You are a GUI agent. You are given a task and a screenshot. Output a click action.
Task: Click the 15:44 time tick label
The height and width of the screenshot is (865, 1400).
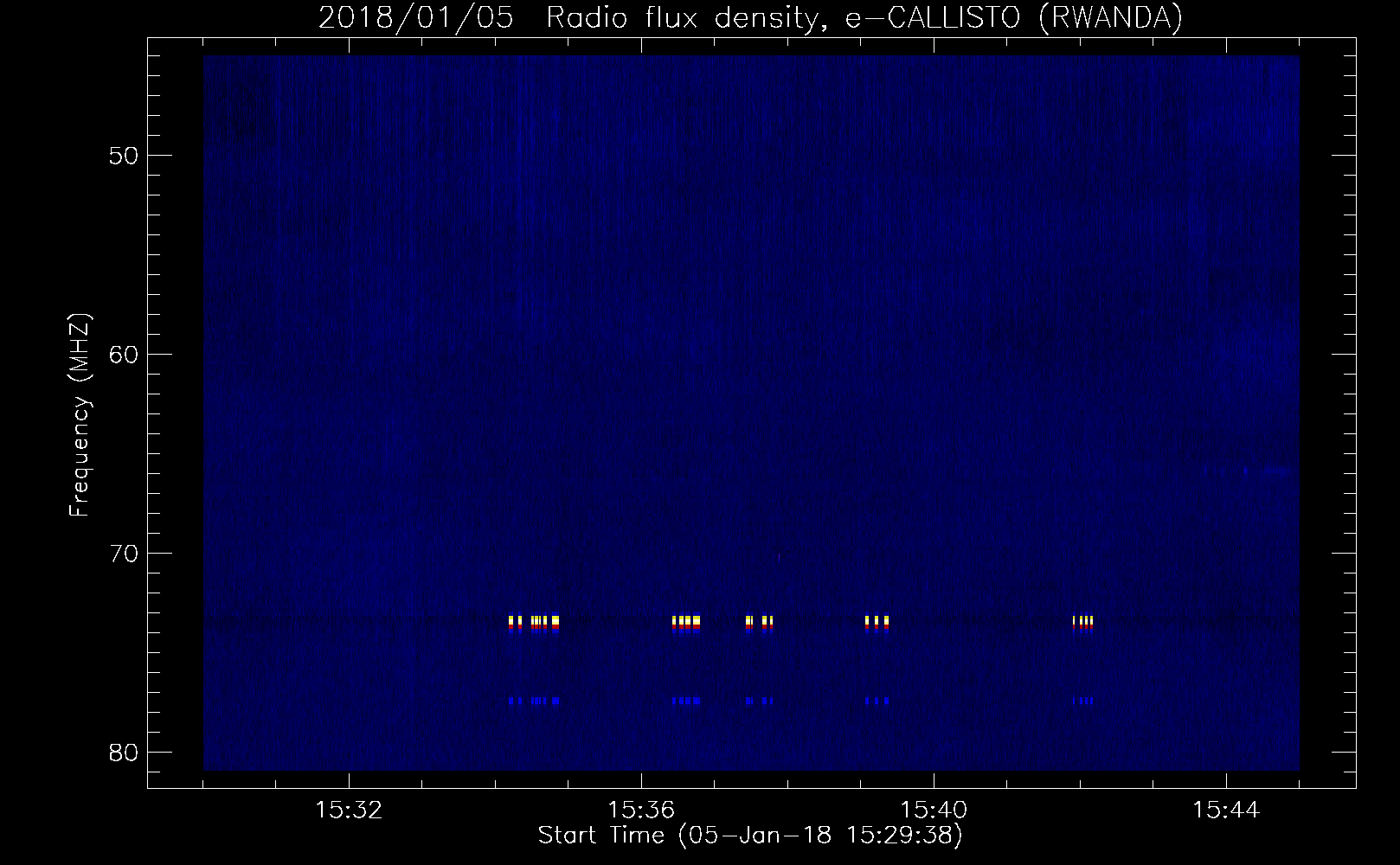(1226, 811)
